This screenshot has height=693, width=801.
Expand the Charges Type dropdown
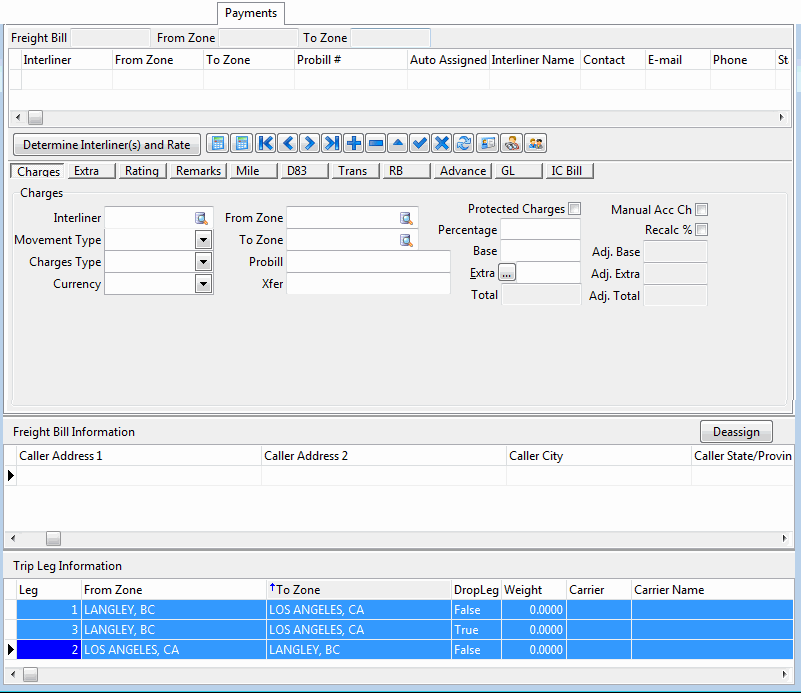tap(204, 262)
